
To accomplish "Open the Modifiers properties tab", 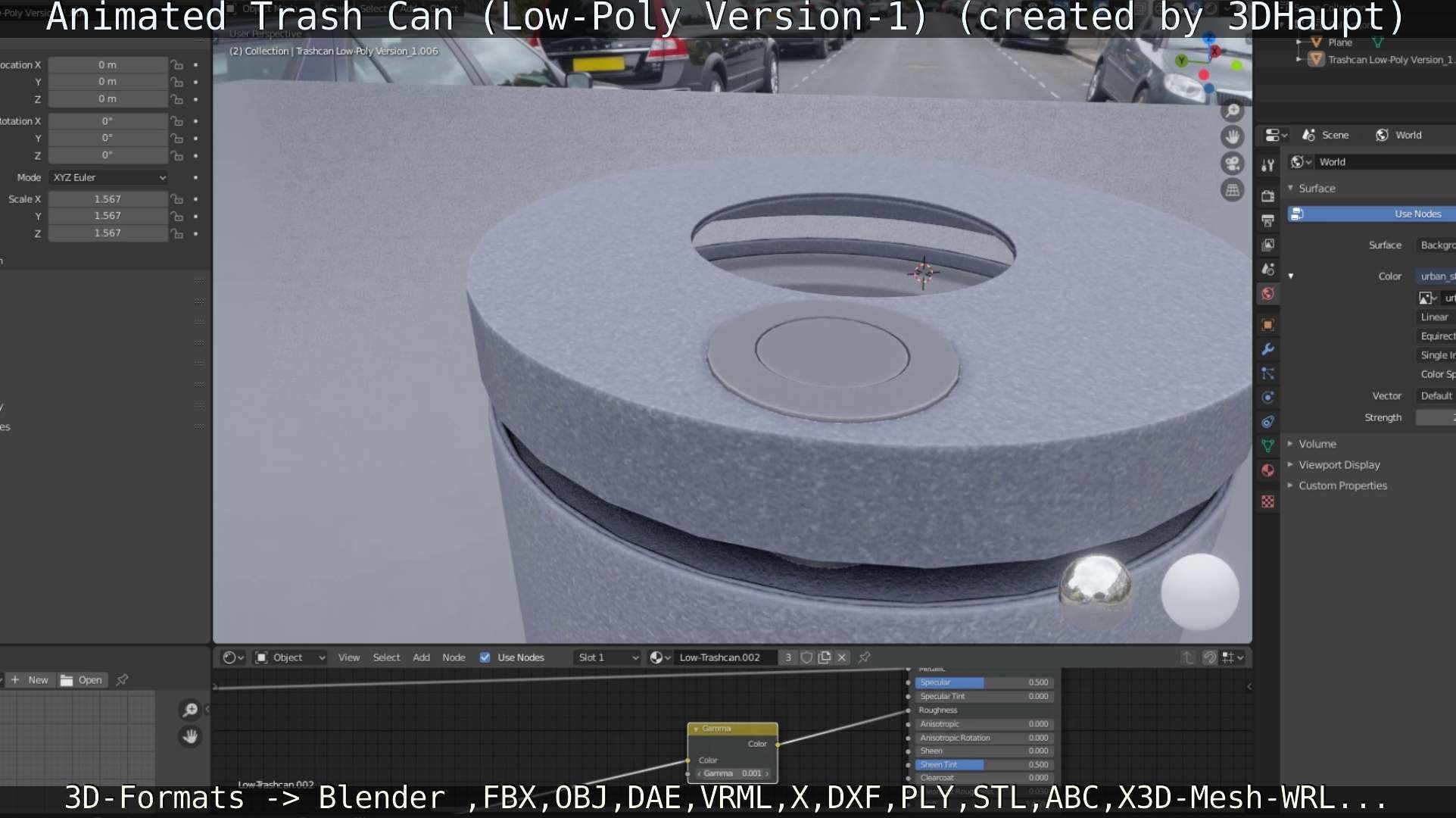I will pos(1267,349).
